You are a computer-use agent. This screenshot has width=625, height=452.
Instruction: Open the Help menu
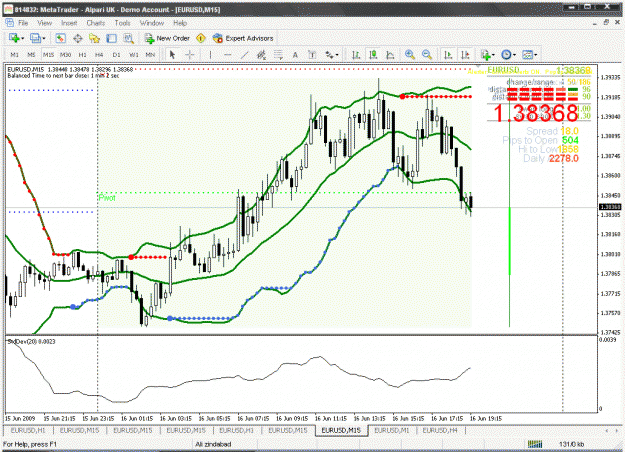[x=180, y=23]
